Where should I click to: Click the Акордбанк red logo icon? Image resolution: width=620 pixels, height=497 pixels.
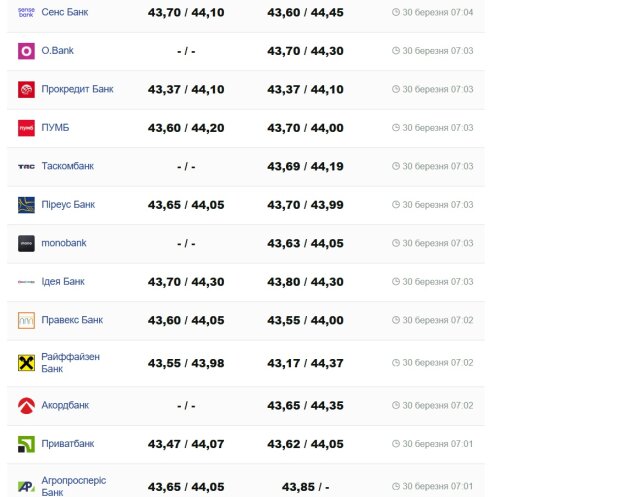click(26, 406)
